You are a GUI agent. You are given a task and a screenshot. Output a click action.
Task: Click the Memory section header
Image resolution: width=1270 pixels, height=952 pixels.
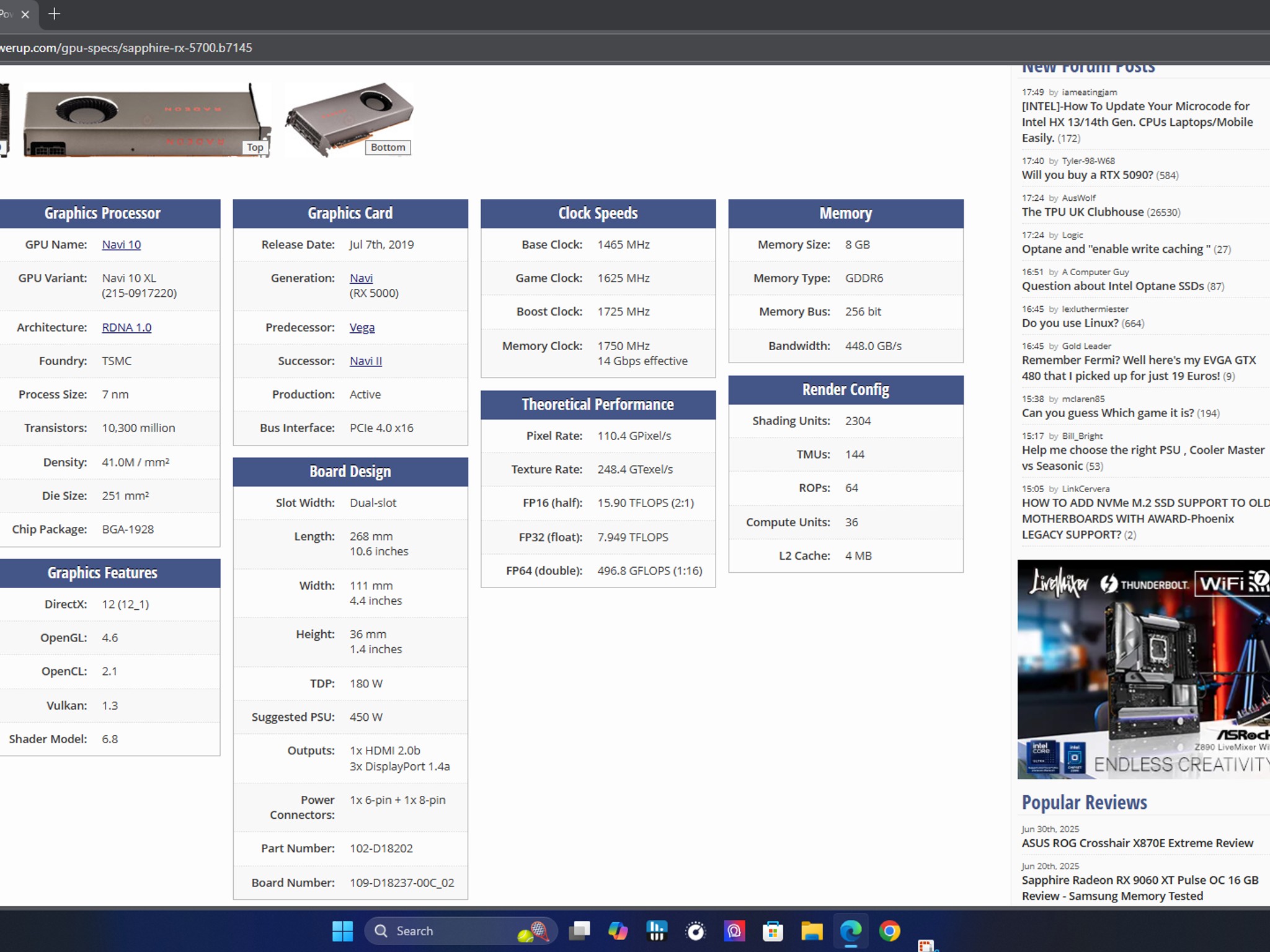click(846, 213)
